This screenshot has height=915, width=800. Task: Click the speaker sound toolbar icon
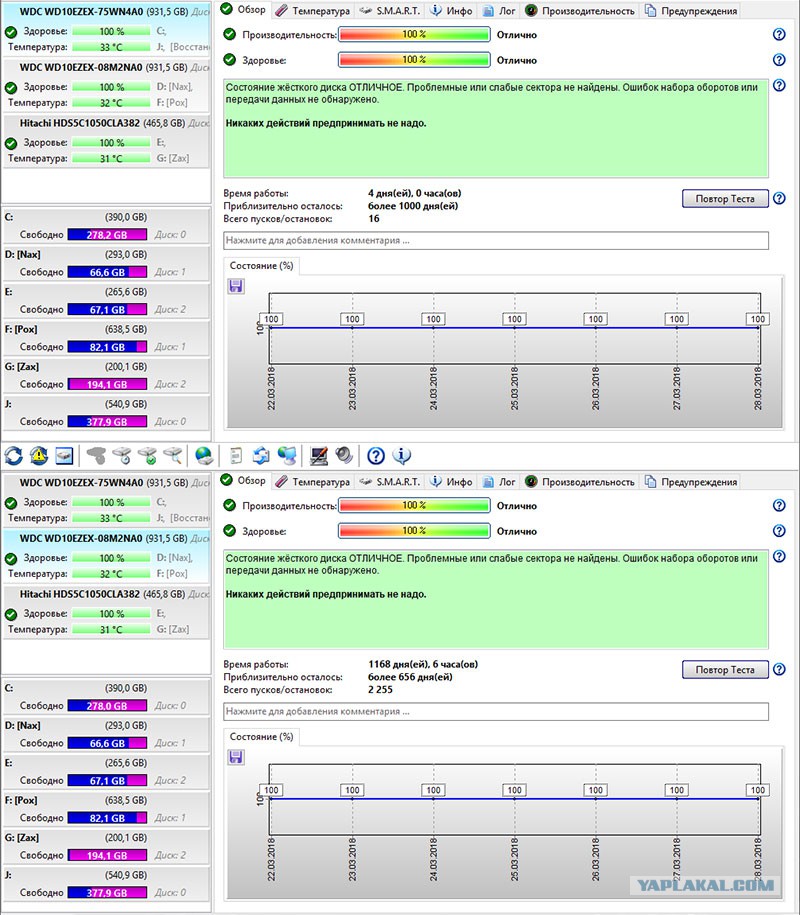coord(344,455)
